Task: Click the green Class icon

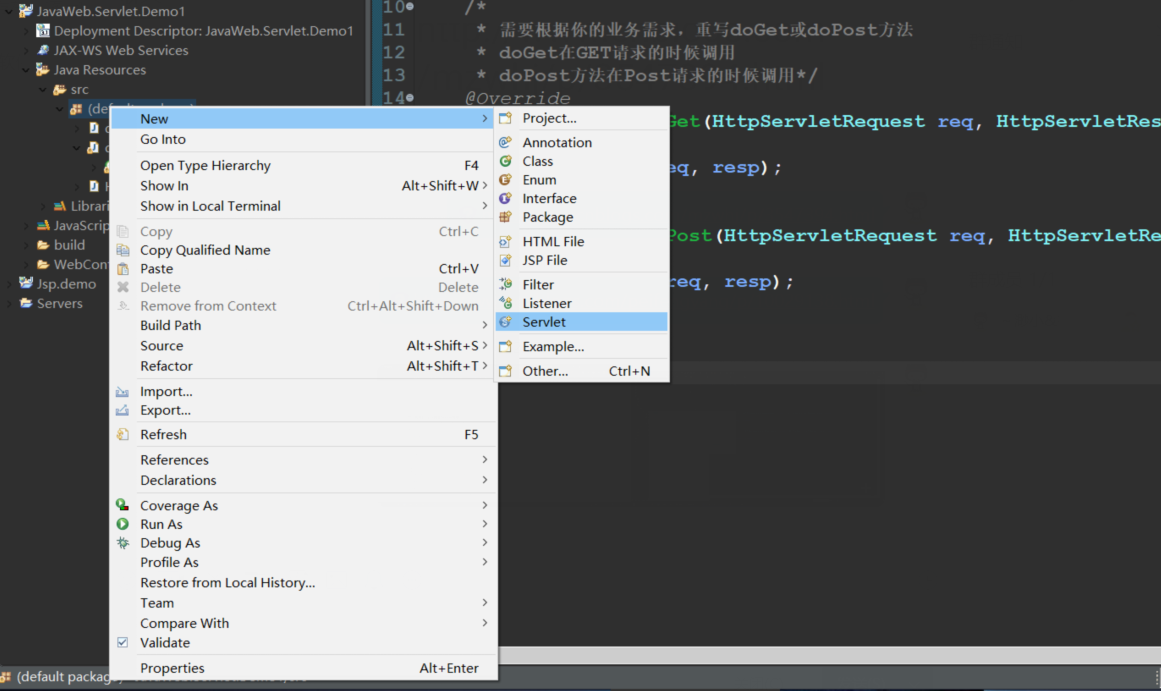Action: 506,161
